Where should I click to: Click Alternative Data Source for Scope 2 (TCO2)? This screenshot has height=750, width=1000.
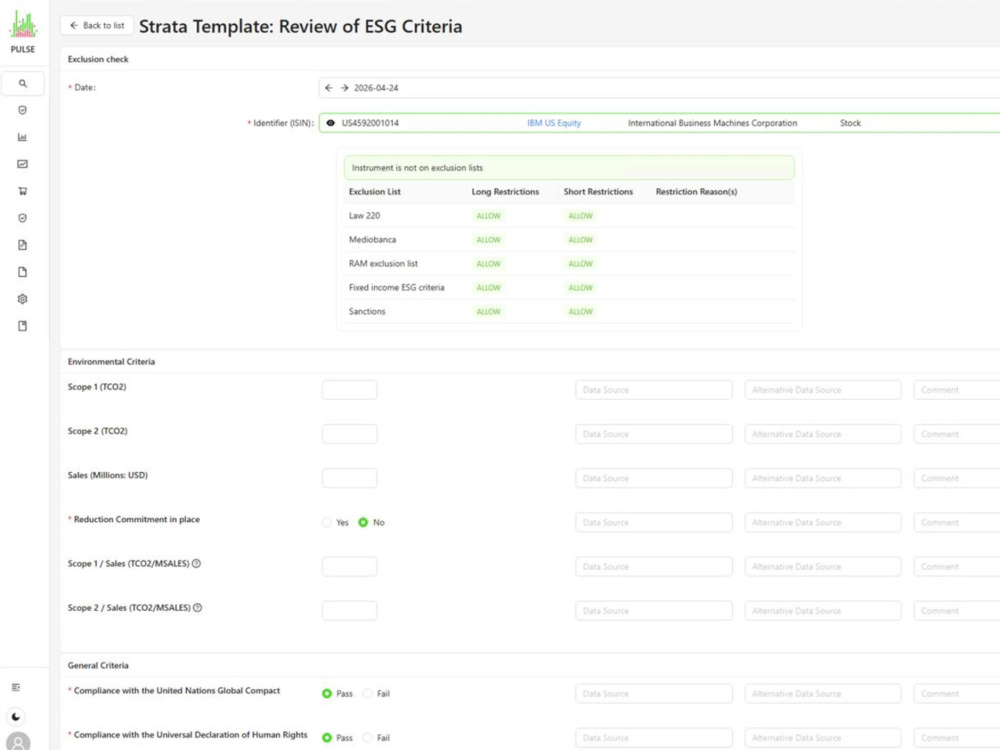tap(823, 434)
